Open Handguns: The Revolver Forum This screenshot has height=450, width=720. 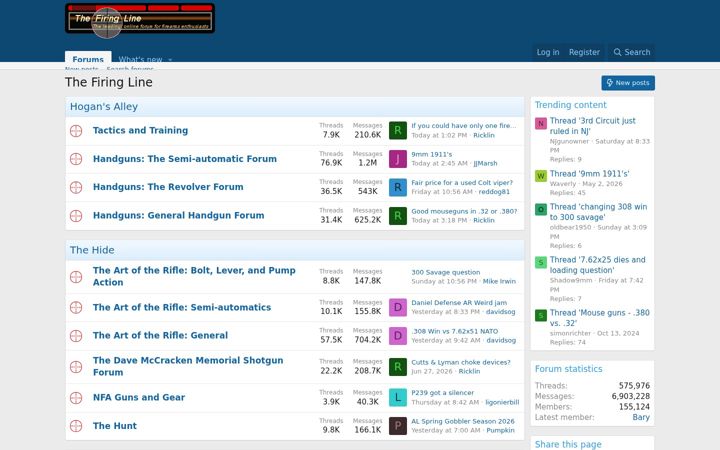pos(168,187)
